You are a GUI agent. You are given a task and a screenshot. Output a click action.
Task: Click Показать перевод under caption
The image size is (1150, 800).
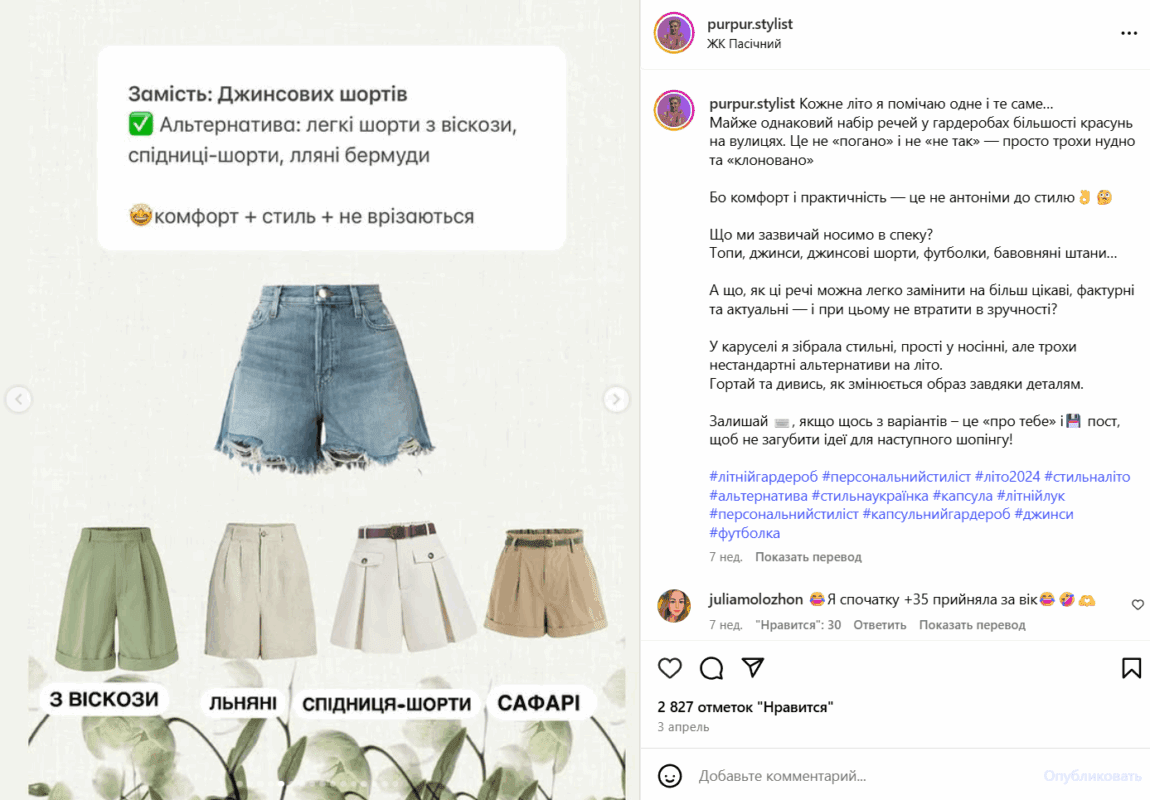point(808,557)
